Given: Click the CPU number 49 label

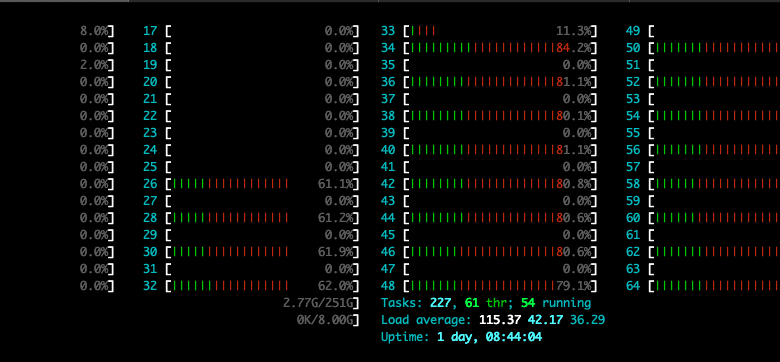Looking at the screenshot, I should [x=633, y=31].
